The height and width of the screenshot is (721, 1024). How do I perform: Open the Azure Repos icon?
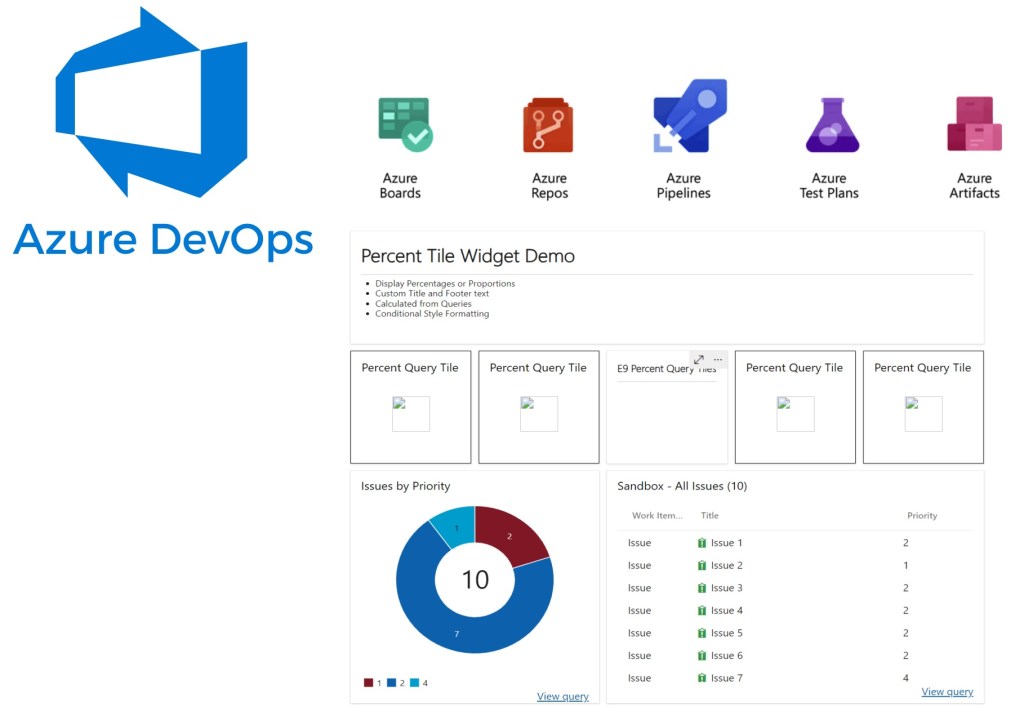click(x=548, y=125)
